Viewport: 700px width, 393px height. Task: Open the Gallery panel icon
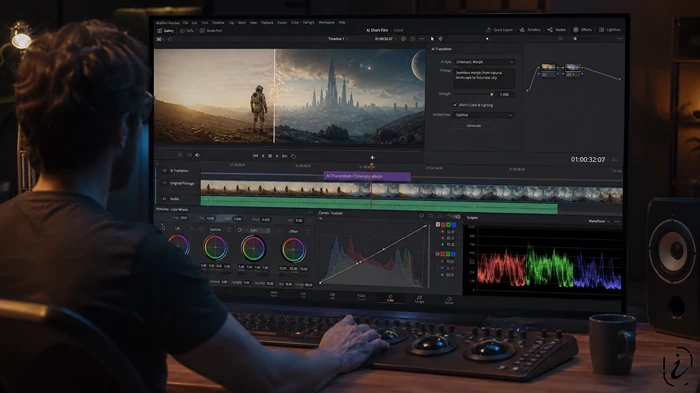click(x=160, y=31)
